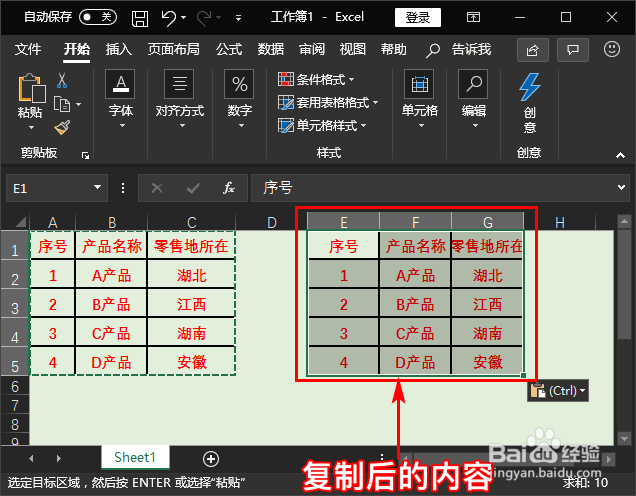Click the next sheet navigation arrow
The height and width of the screenshot is (496, 636).
pos(59,459)
